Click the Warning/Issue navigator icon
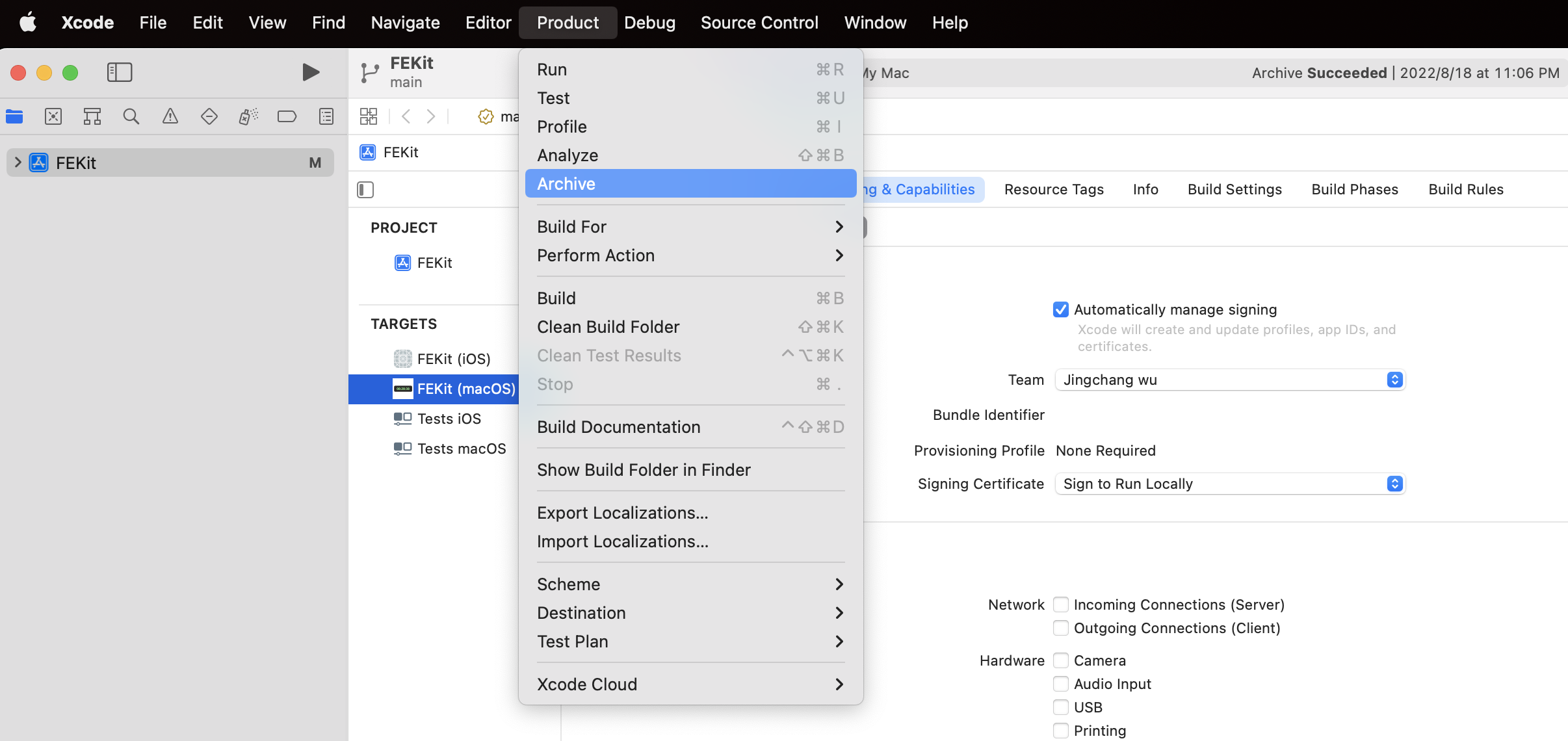 (x=170, y=116)
